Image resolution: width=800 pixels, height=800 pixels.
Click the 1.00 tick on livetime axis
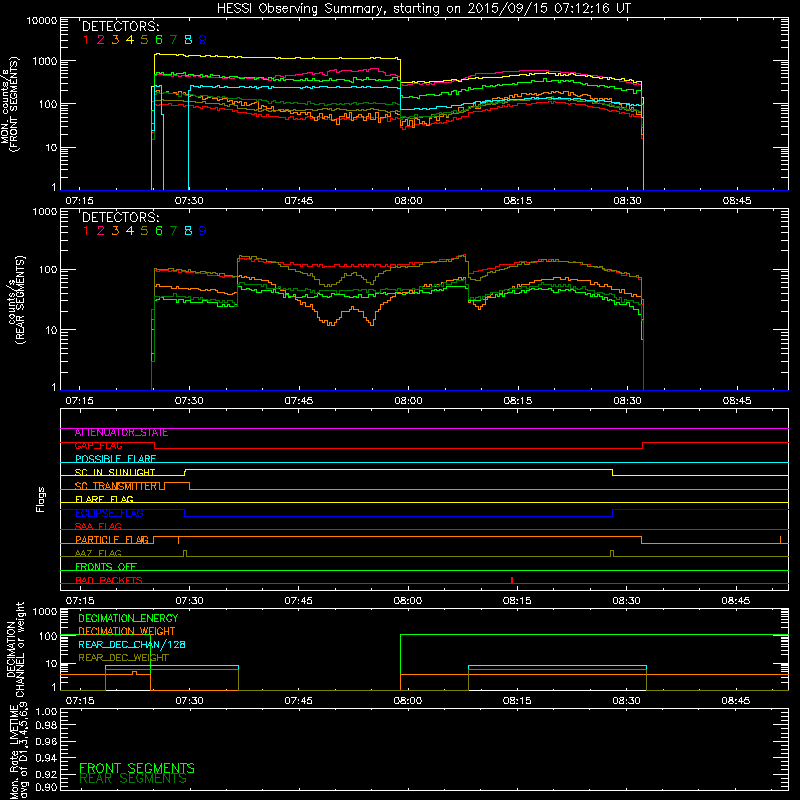(46, 712)
